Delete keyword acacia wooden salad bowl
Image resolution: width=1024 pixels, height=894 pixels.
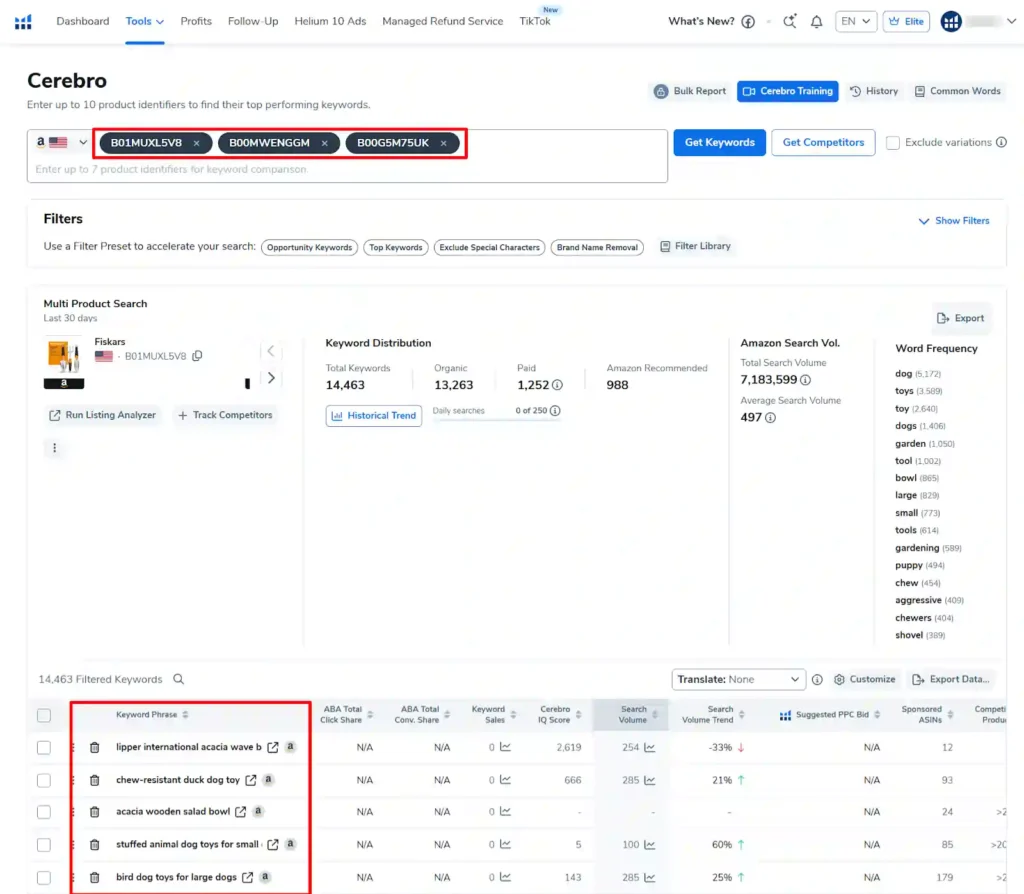click(95, 812)
